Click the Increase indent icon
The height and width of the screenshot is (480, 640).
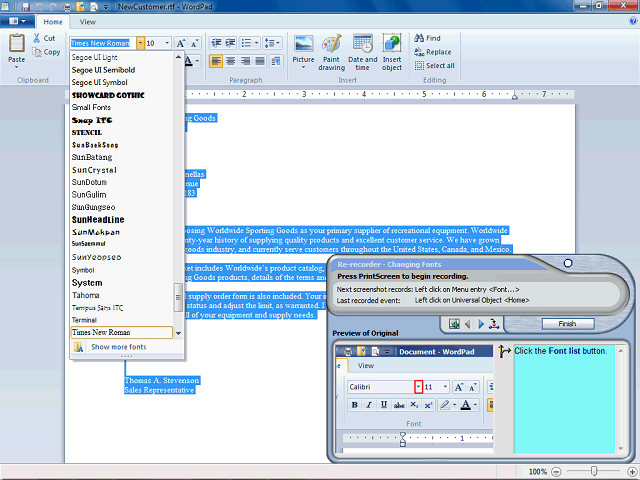[230, 43]
